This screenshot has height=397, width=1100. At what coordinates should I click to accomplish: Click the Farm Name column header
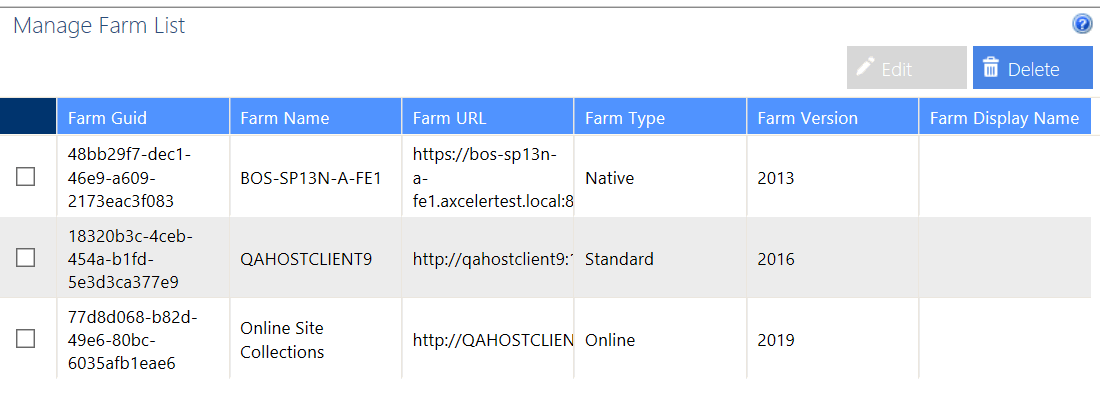pyautogui.click(x=316, y=116)
